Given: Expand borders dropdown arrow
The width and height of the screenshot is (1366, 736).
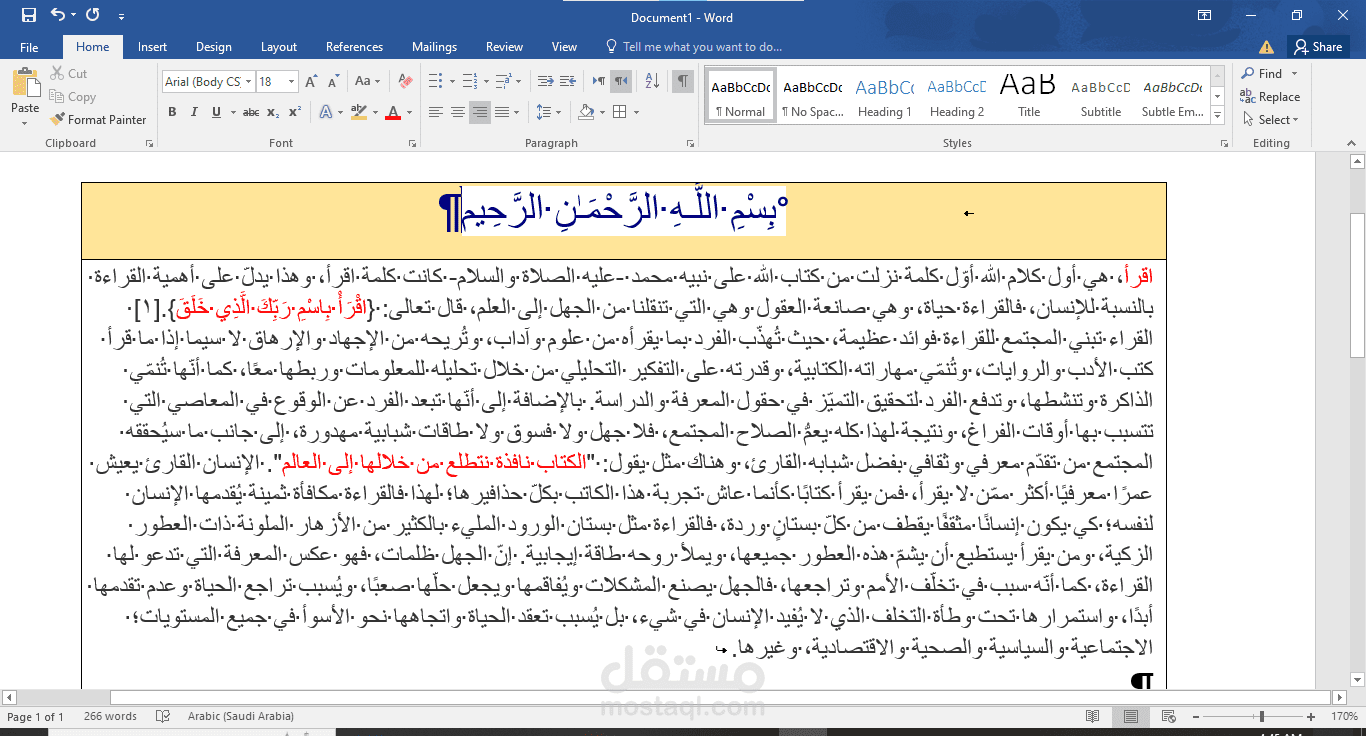Looking at the screenshot, I should (635, 112).
